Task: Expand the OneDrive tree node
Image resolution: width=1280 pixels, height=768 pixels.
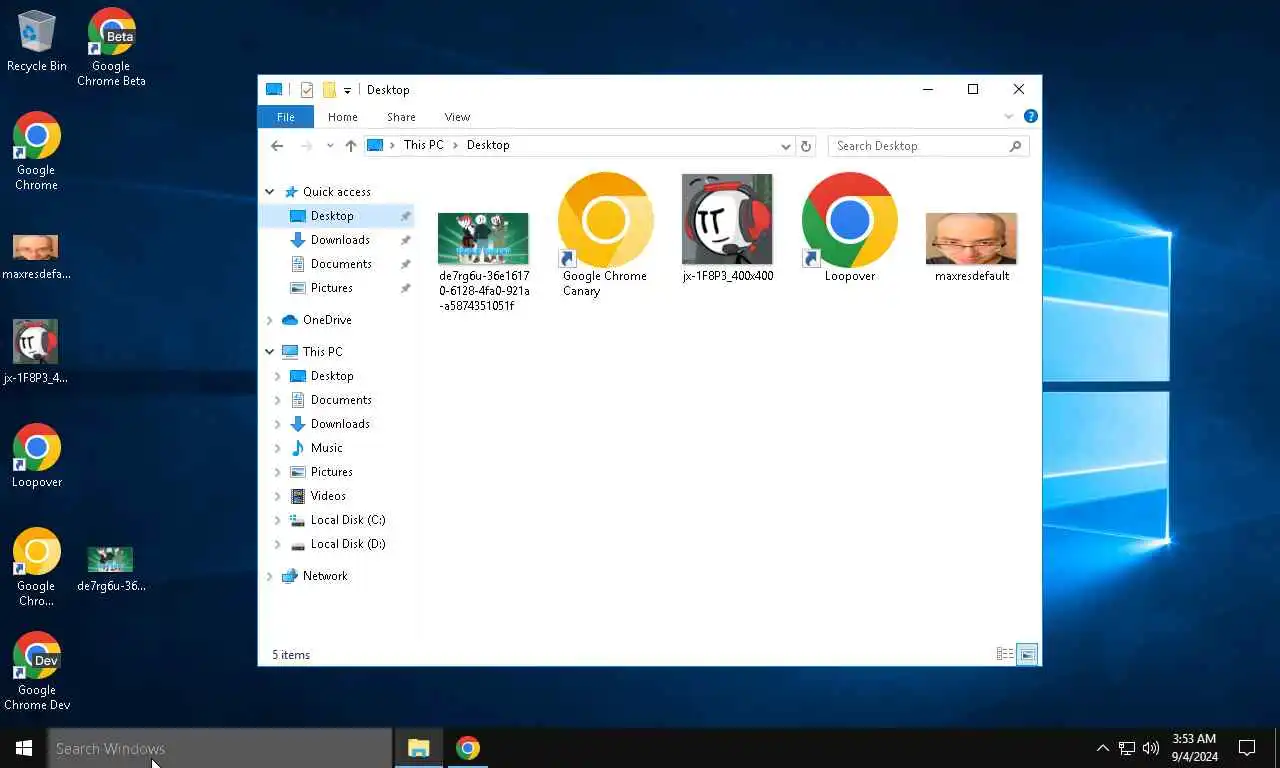Action: click(x=269, y=320)
